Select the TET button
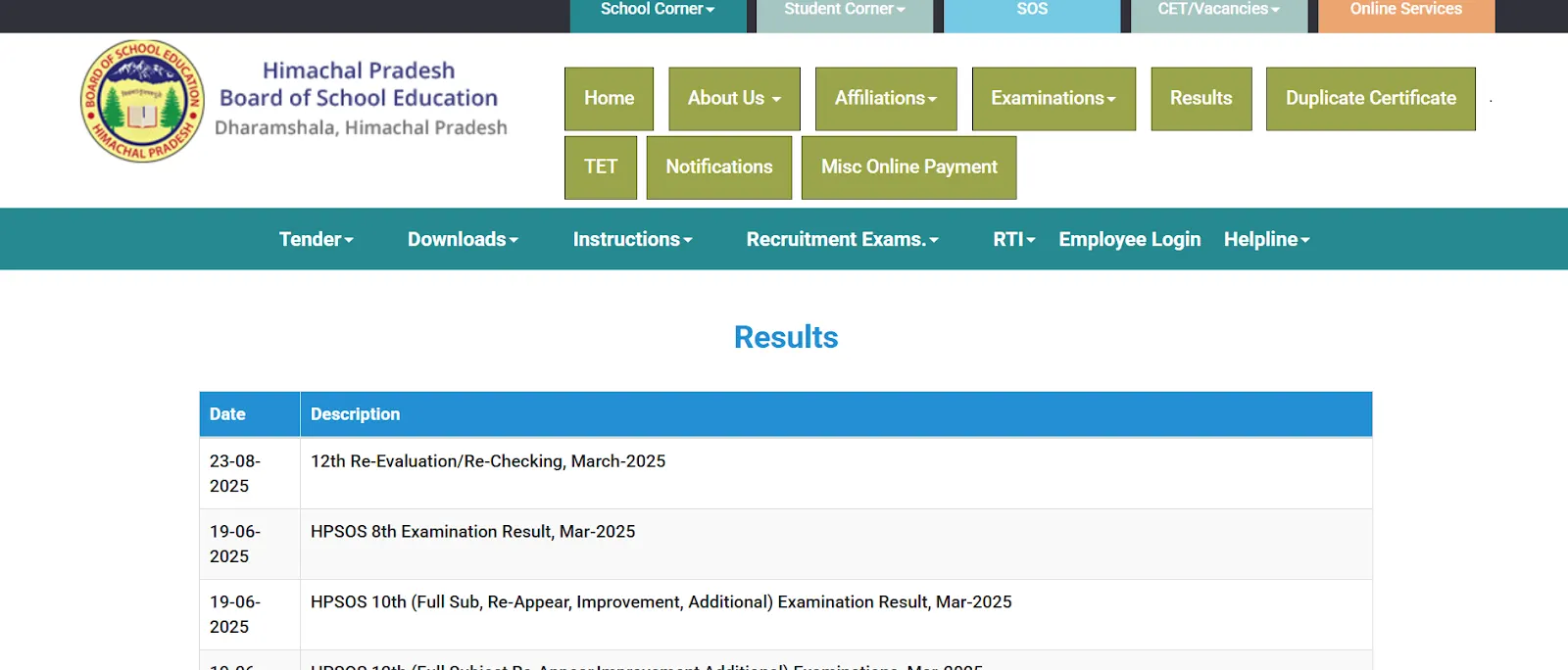This screenshot has width=1568, height=670. tap(601, 167)
